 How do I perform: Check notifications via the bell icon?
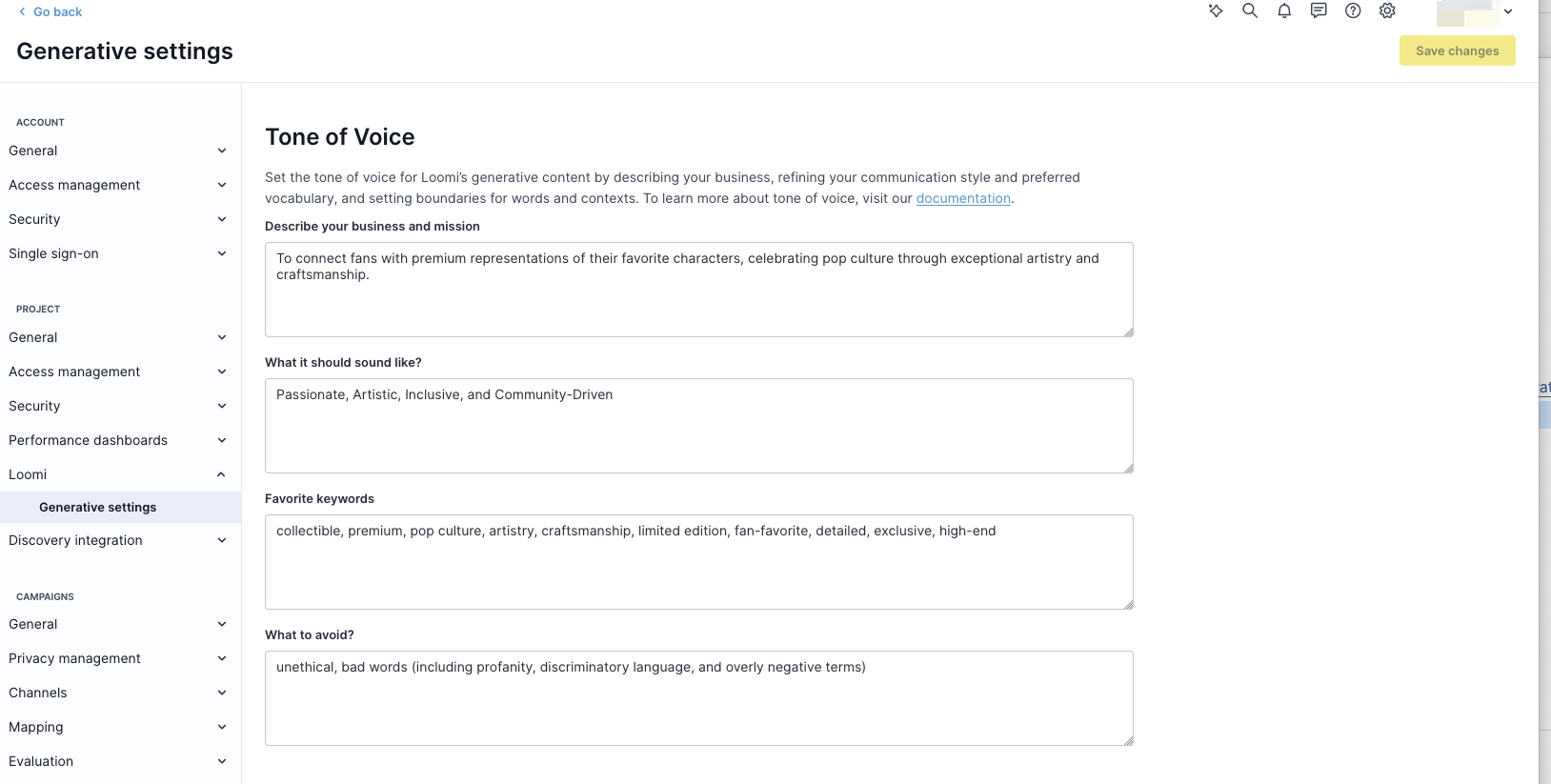[x=1284, y=11]
